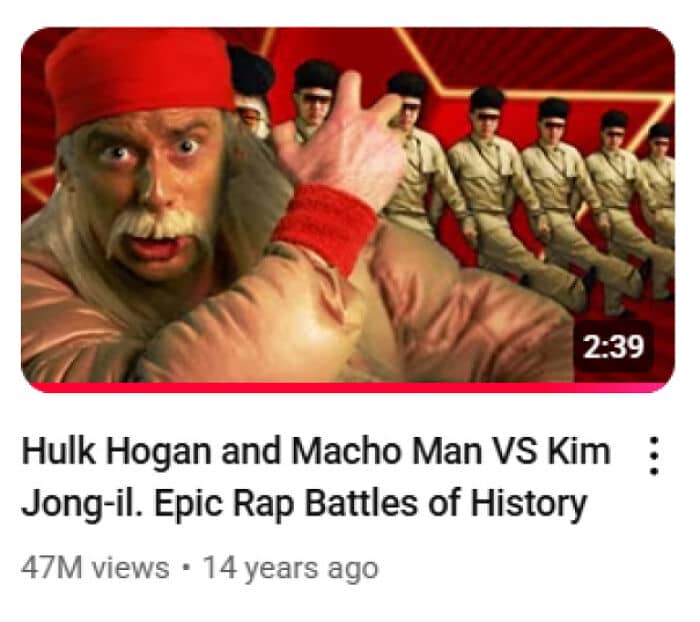Click the word History in the title
Image resolution: width=700 pixels, height=622 pixels.
point(529,505)
